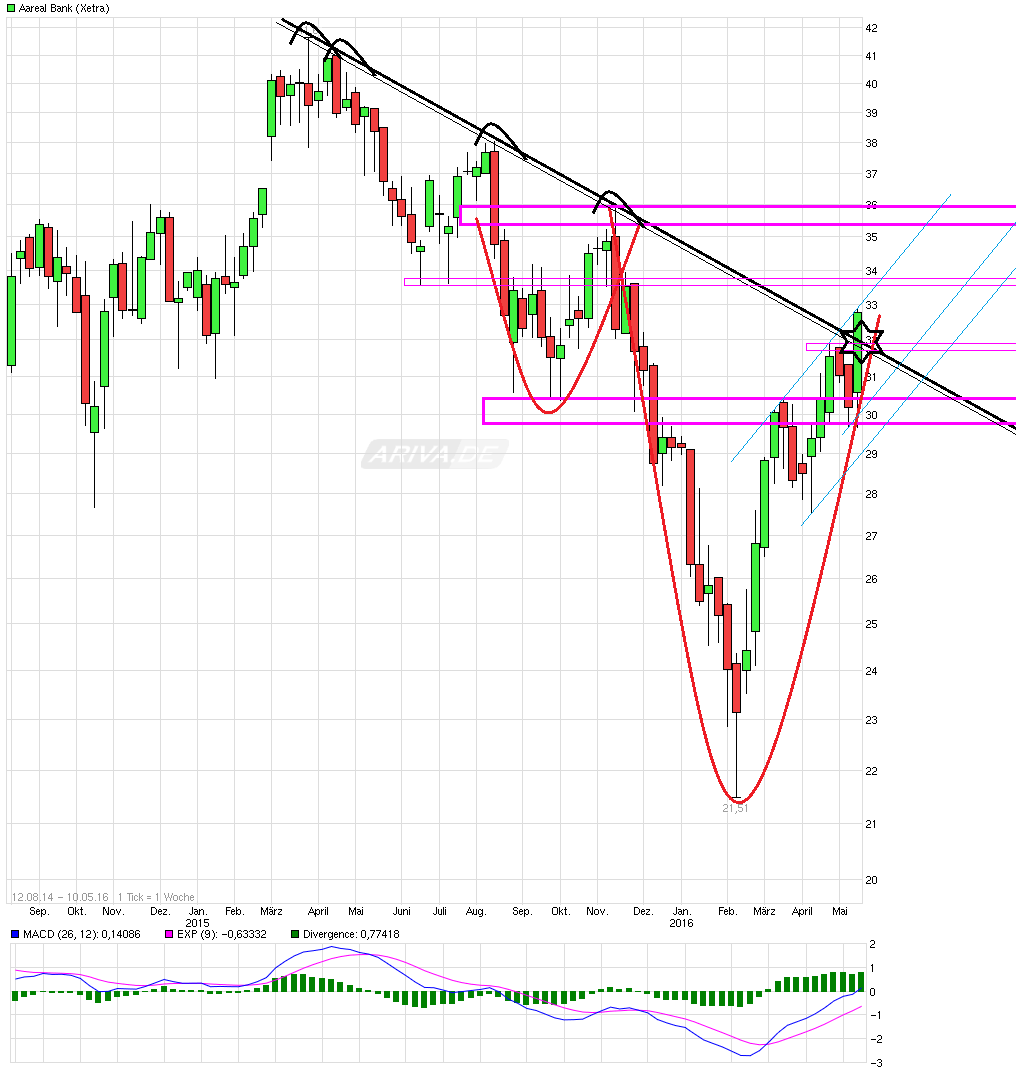Click the blue MACD legend swatch
The width and height of the screenshot is (1016, 1074).
[x=15, y=934]
